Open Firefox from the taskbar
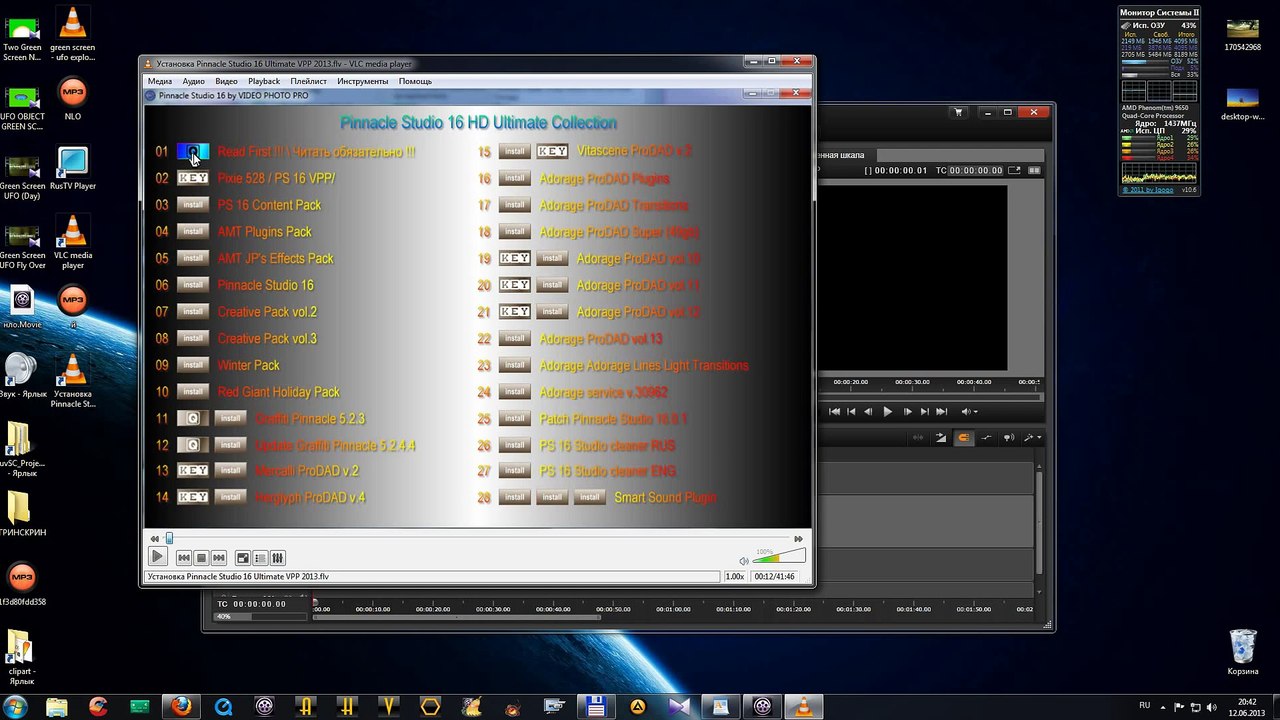The width and height of the screenshot is (1280, 720). click(x=180, y=706)
